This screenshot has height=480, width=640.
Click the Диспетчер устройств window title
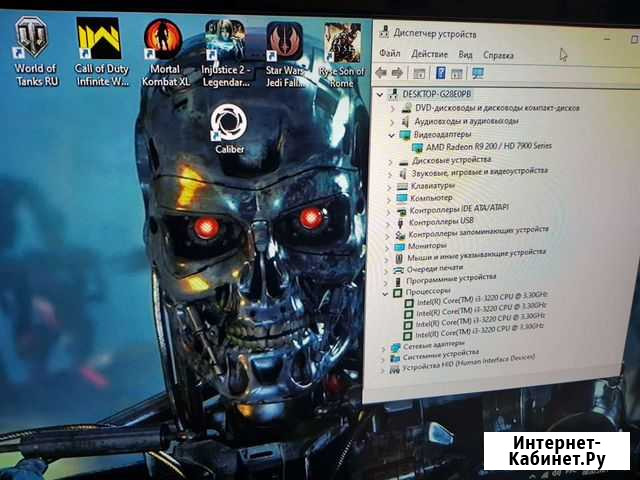(x=435, y=34)
